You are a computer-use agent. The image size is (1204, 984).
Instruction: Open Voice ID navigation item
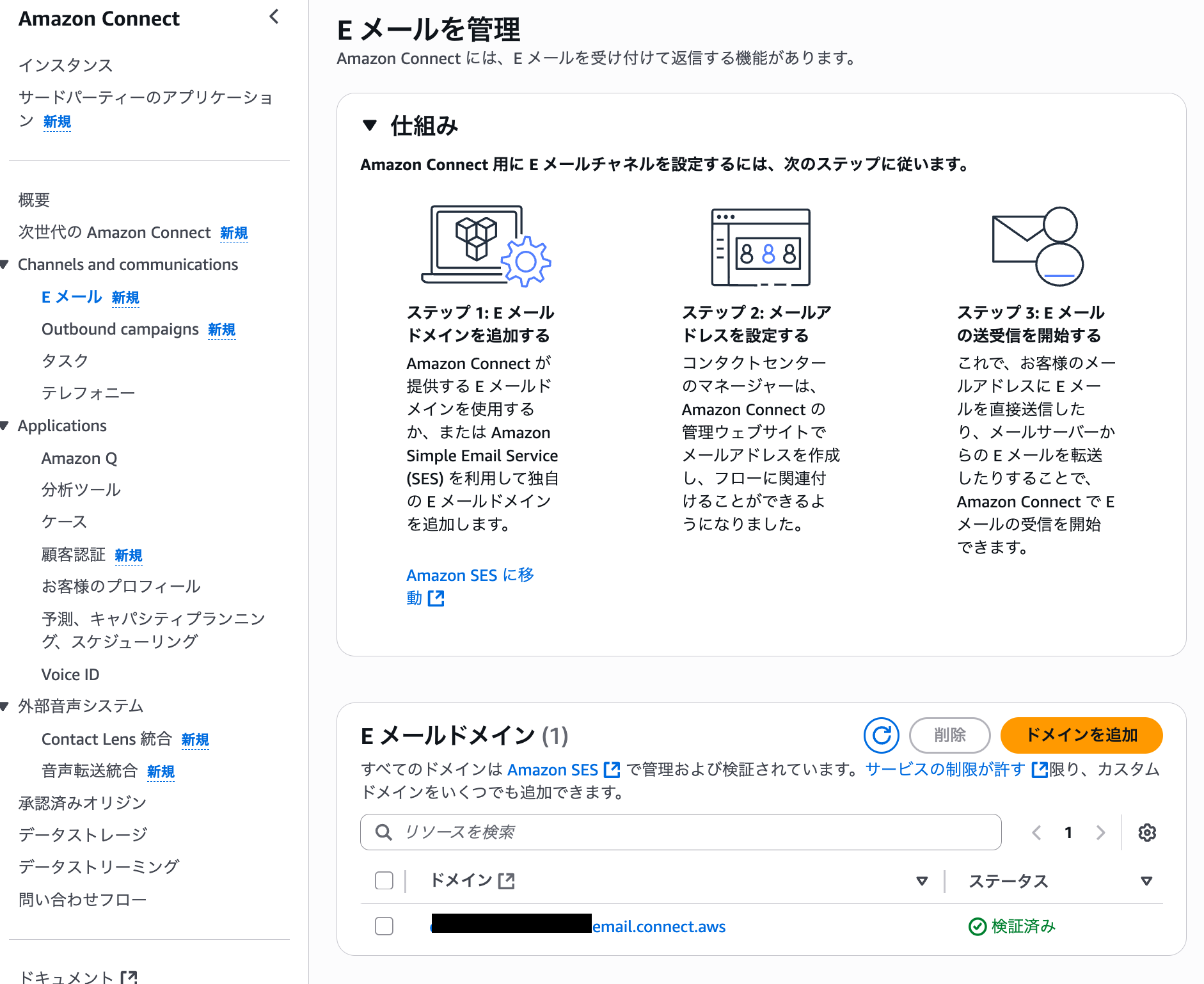[x=70, y=674]
